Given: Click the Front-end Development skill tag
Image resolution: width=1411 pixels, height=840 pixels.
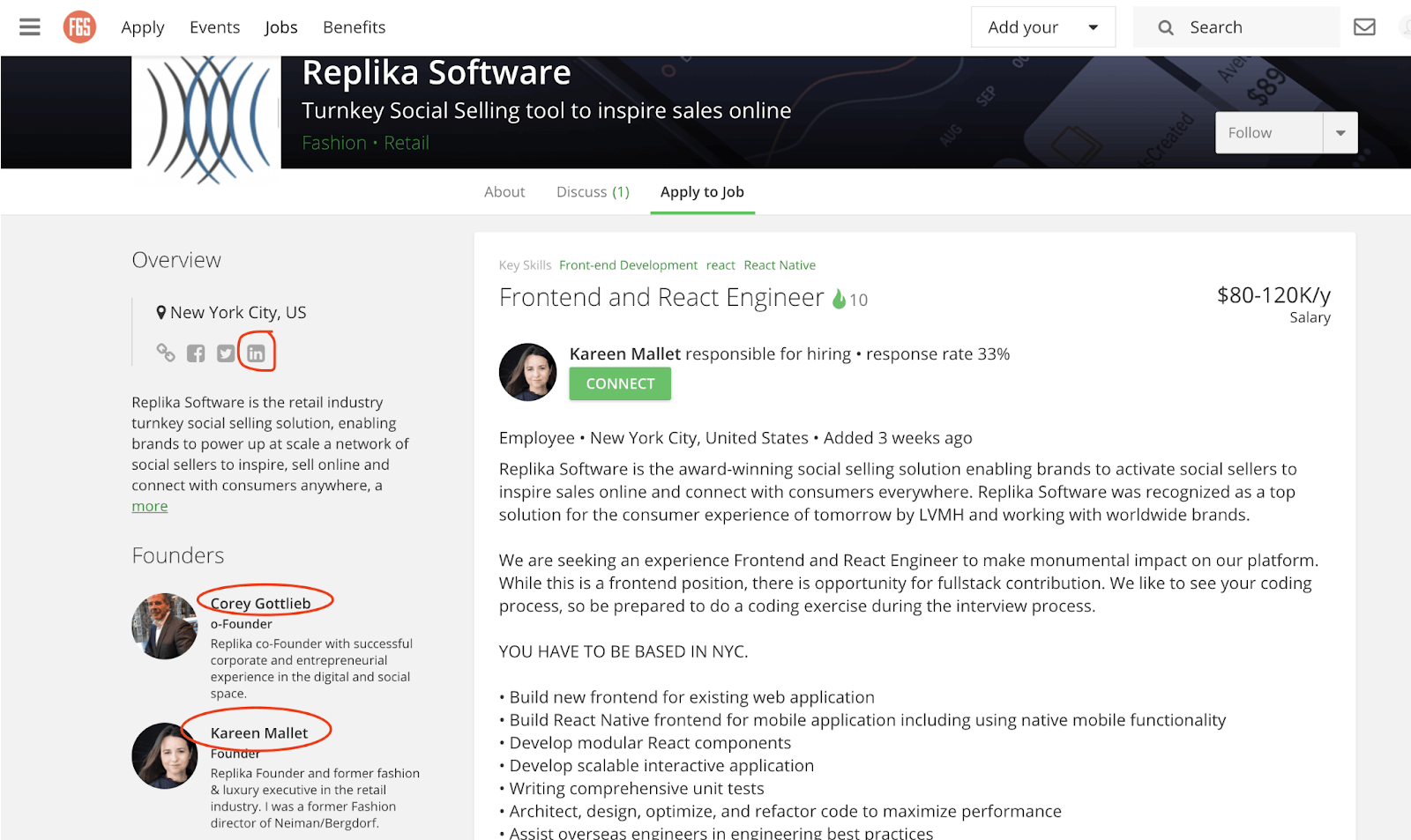Looking at the screenshot, I should [628, 265].
